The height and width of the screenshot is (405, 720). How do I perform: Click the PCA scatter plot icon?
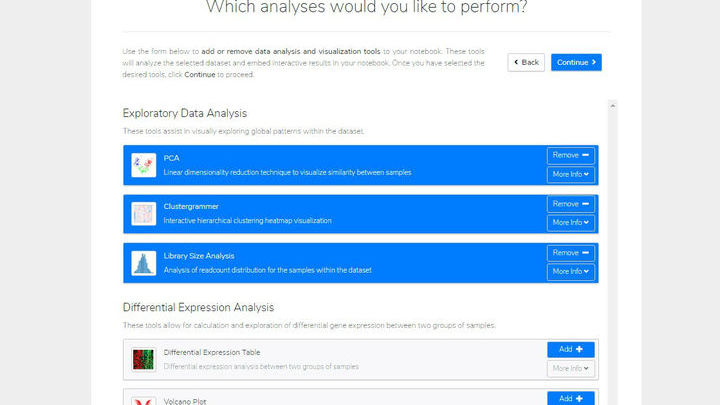click(143, 165)
